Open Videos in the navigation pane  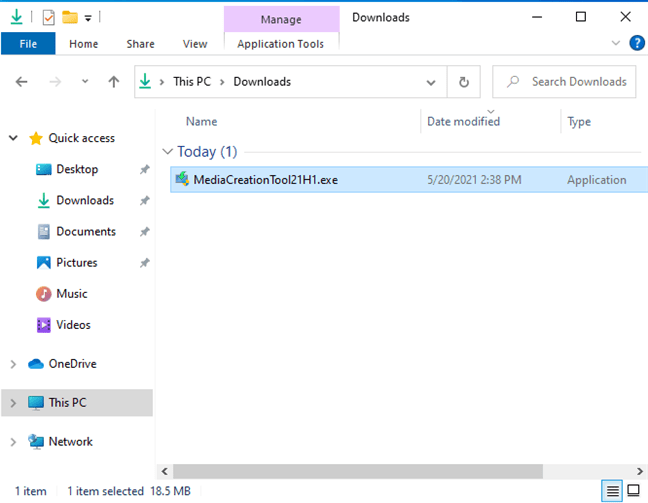pos(73,325)
